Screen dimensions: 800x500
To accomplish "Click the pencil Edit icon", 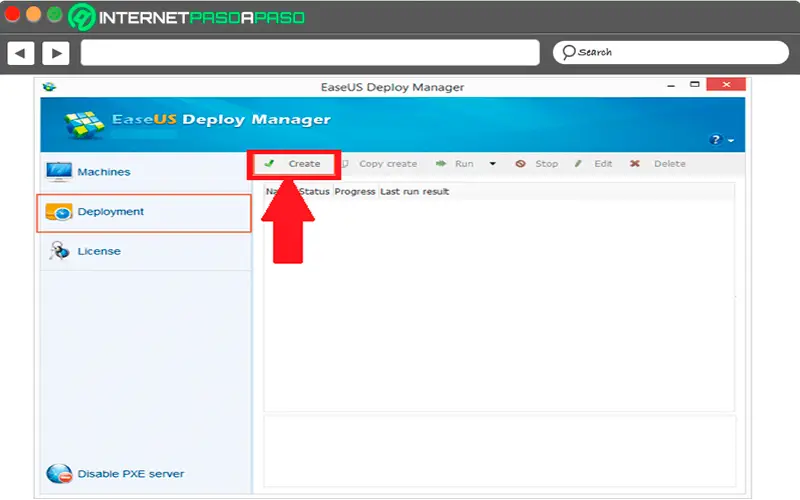I will [x=578, y=164].
